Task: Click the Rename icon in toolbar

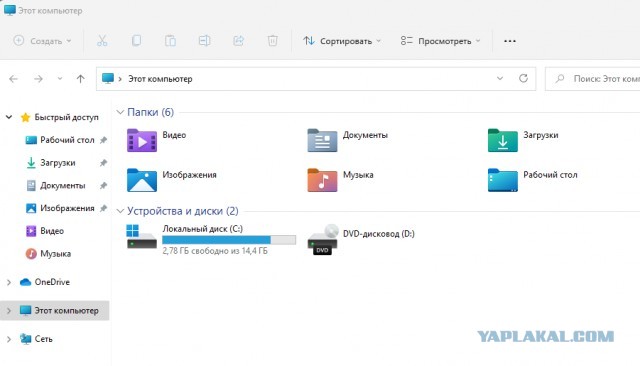Action: pyautogui.click(x=204, y=41)
